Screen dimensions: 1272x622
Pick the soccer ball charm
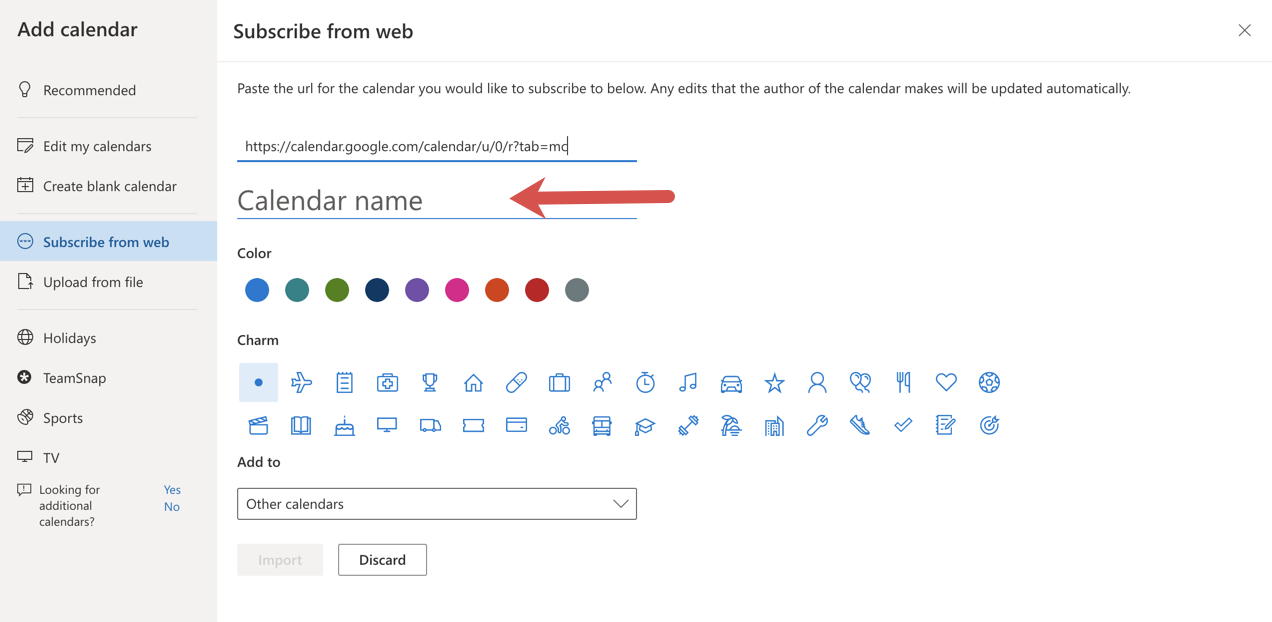989,382
